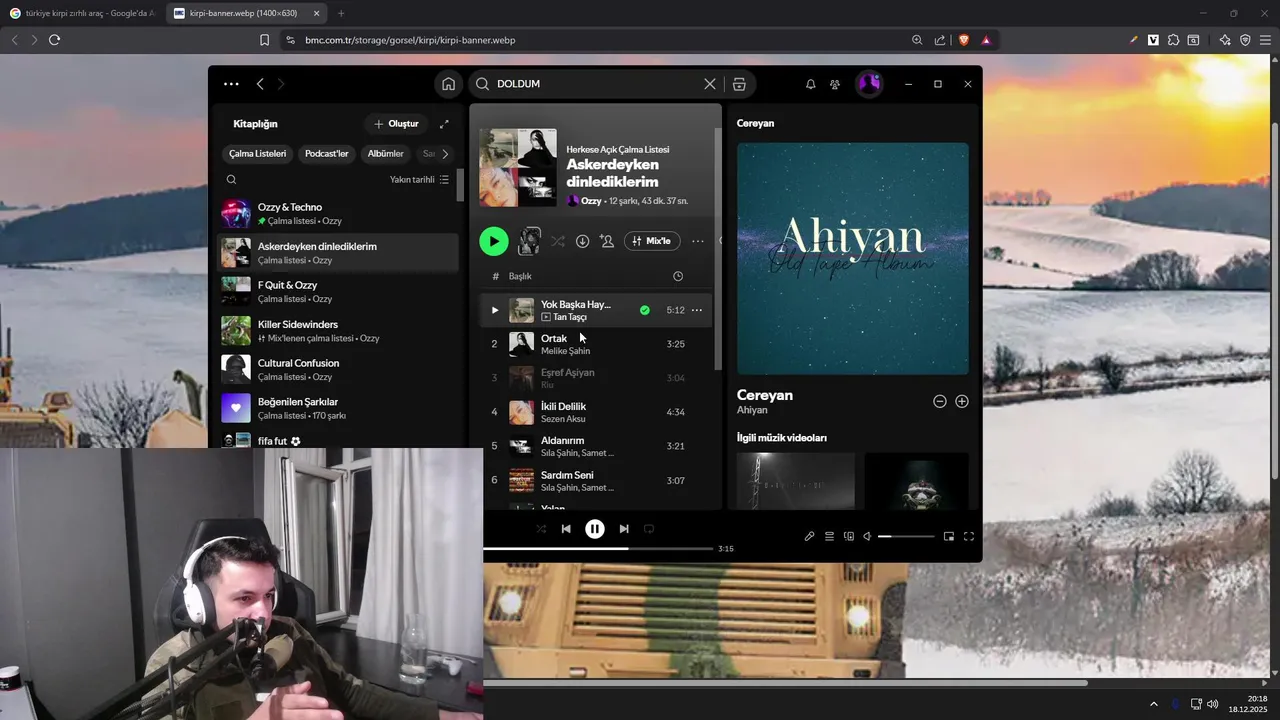Open the F Quit & Ozzy playlist
This screenshot has width=1280, height=720.
coord(338,292)
